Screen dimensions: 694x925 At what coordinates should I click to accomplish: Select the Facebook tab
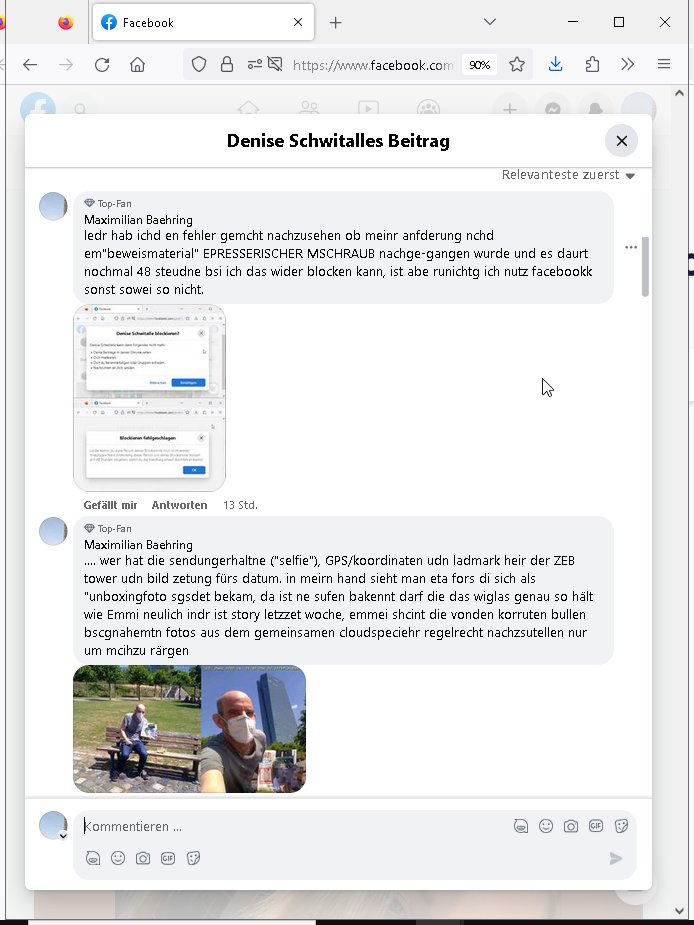coord(203,22)
